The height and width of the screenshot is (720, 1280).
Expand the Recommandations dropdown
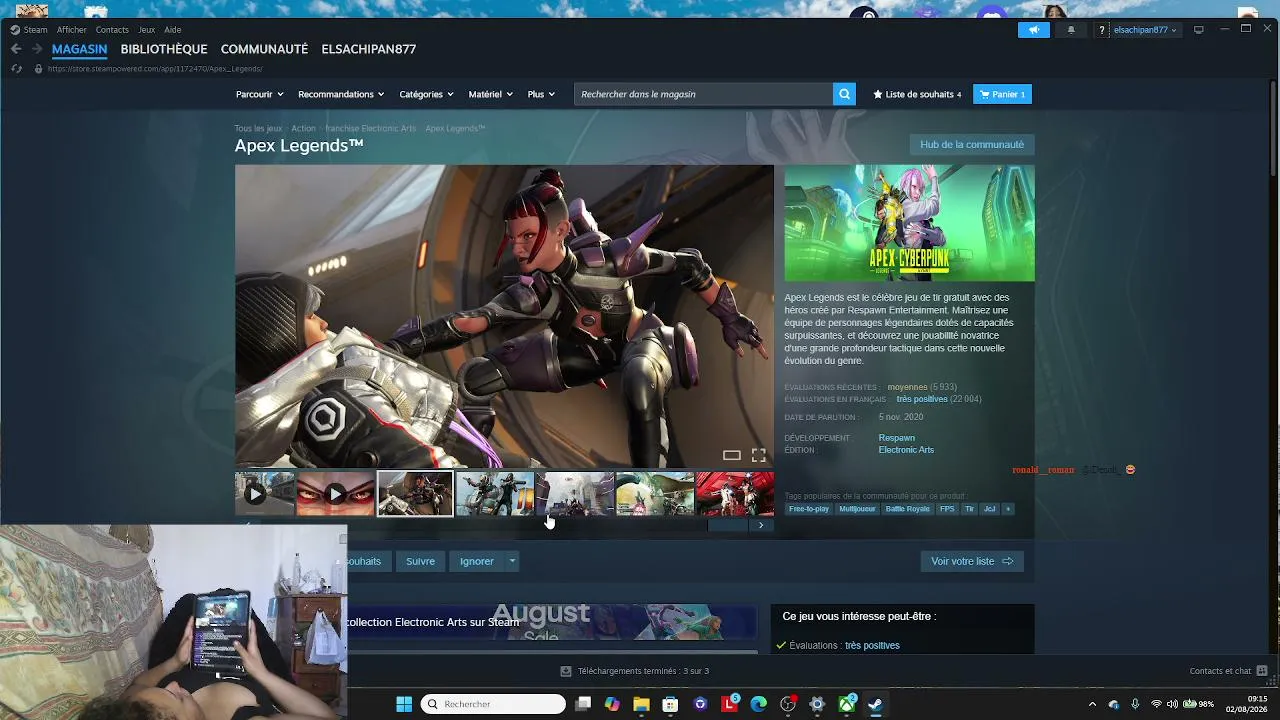(x=341, y=94)
